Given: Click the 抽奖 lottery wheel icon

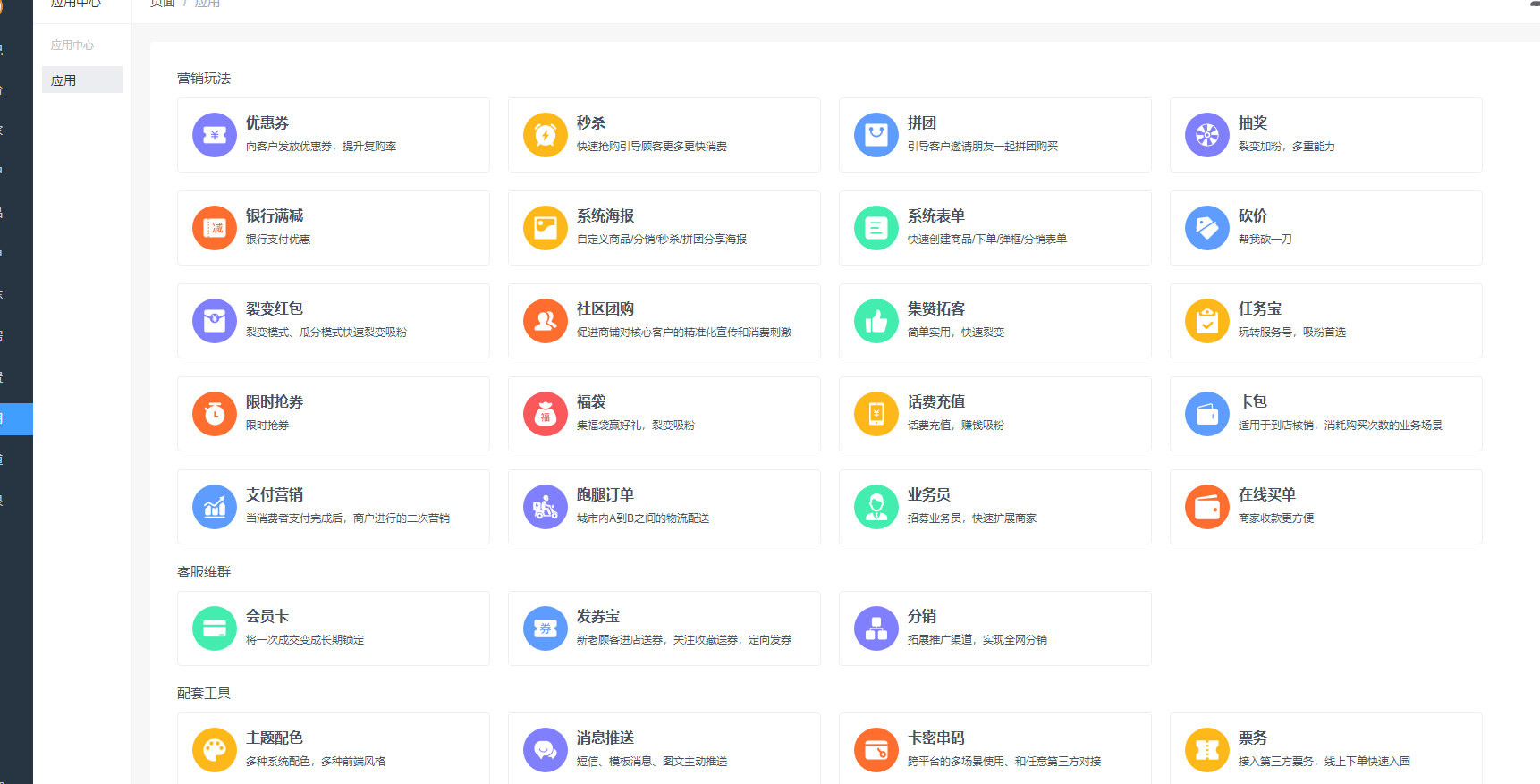Looking at the screenshot, I should click(1207, 135).
